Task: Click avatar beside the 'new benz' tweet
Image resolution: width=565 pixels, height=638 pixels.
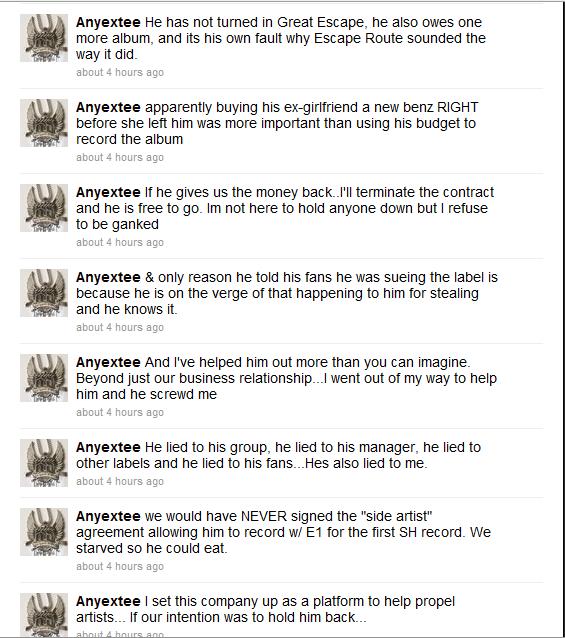Action: (x=44, y=123)
